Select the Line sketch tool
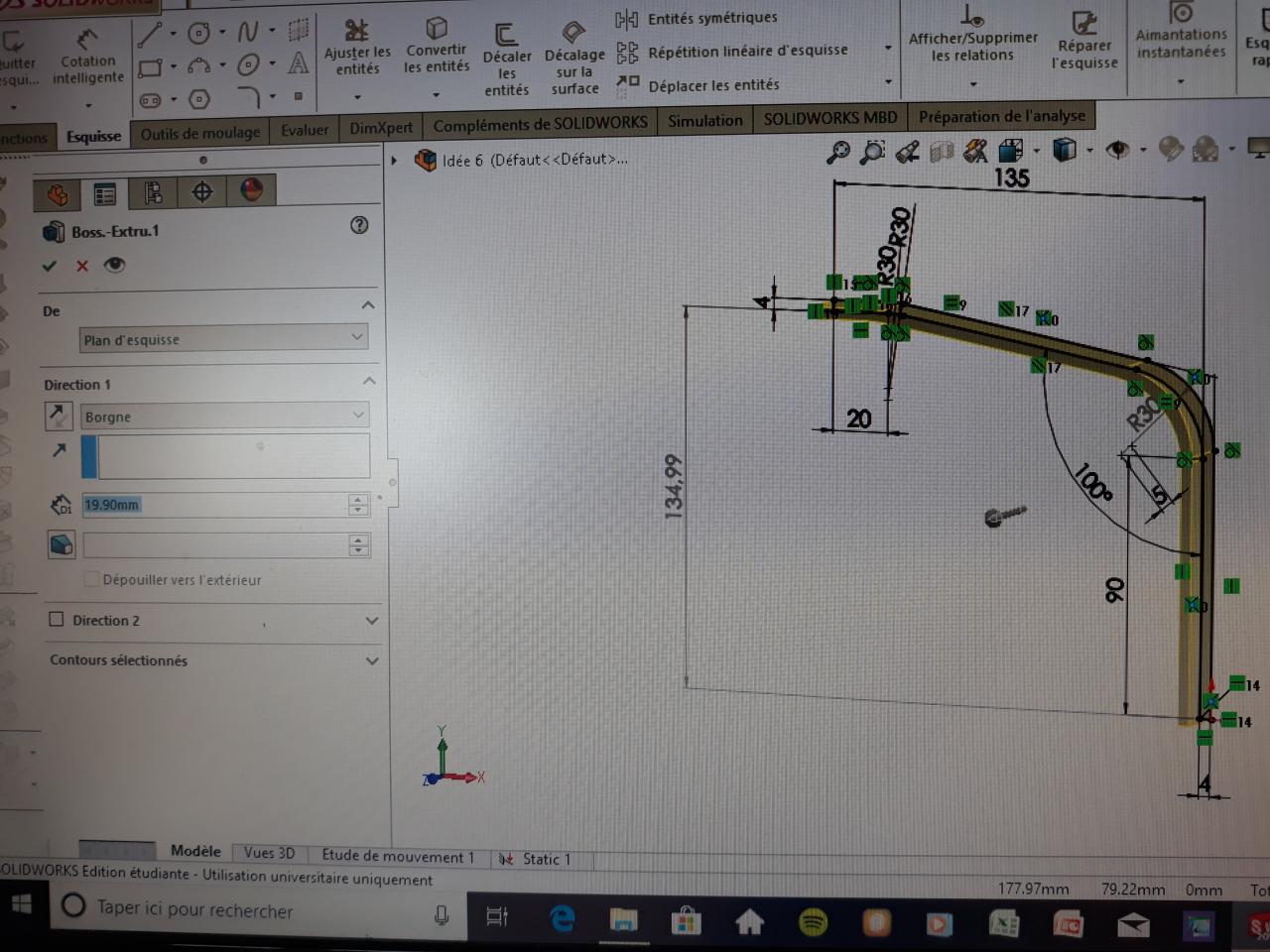Viewport: 1270px width, 952px height. click(150, 35)
